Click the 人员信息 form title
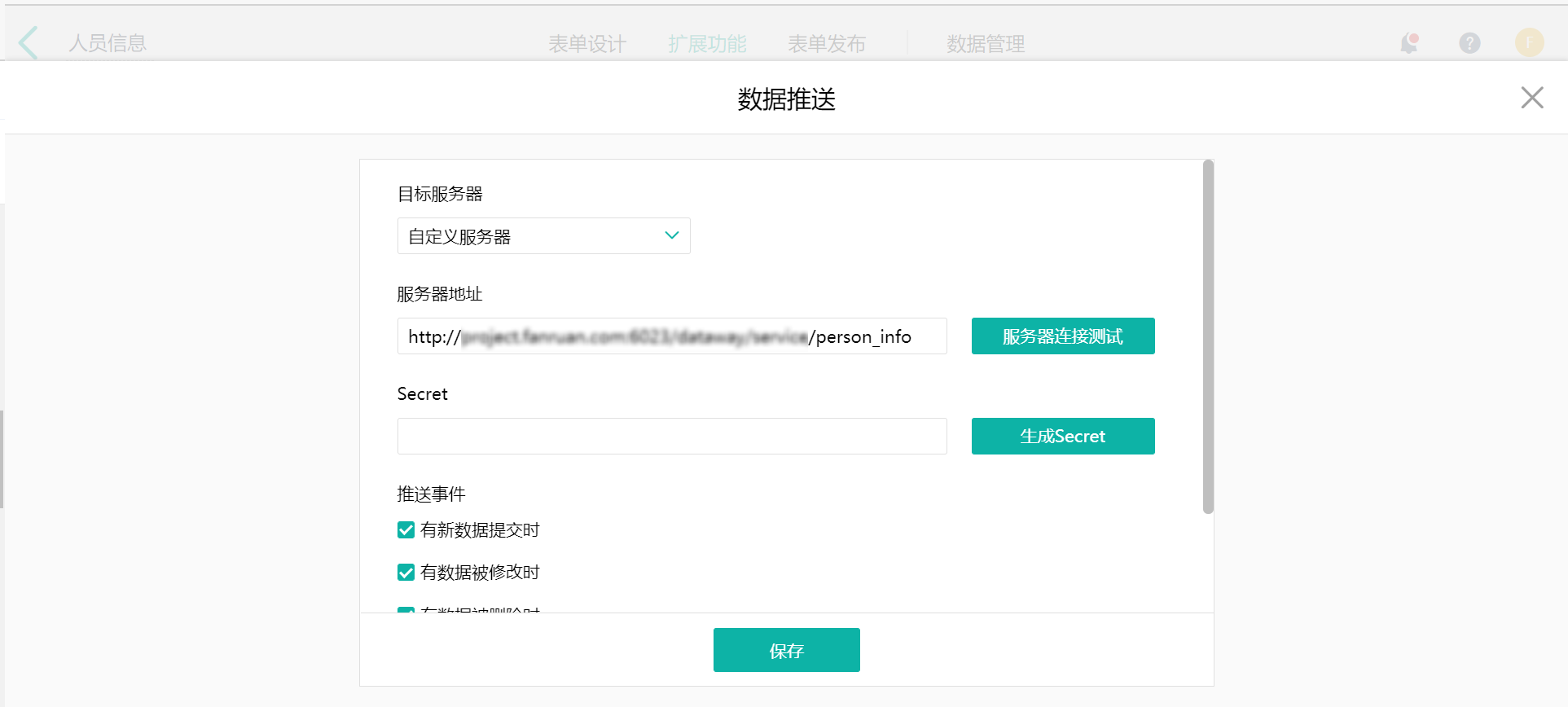1568x707 pixels. pos(108,43)
